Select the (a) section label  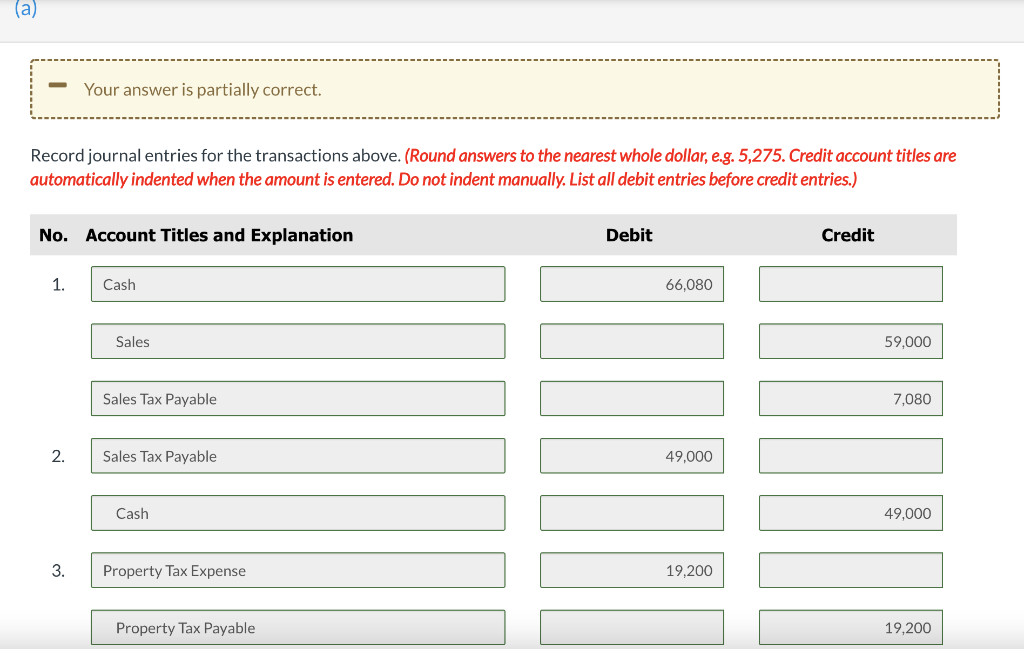26,10
